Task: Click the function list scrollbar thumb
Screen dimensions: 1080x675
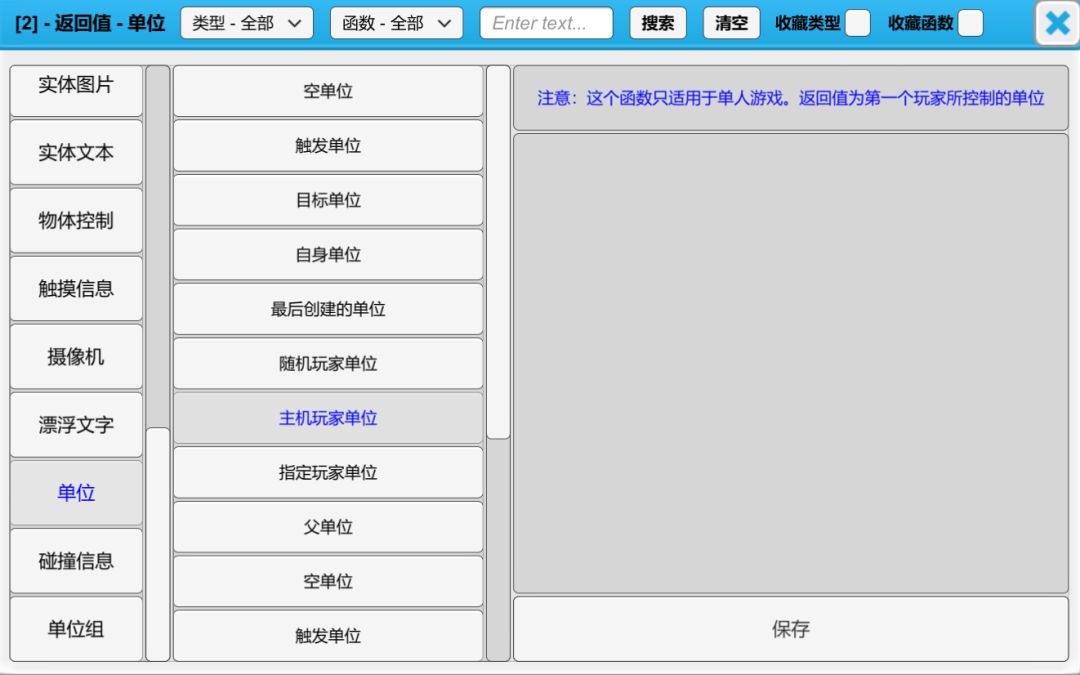Action: 498,252
